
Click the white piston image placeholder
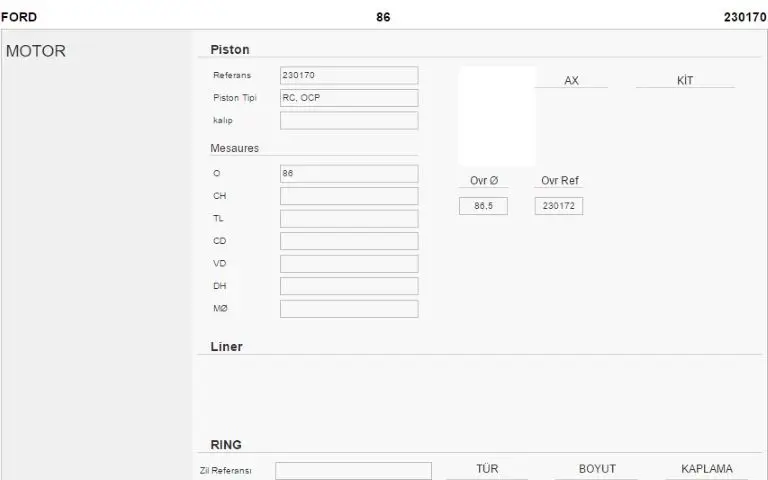(496, 116)
